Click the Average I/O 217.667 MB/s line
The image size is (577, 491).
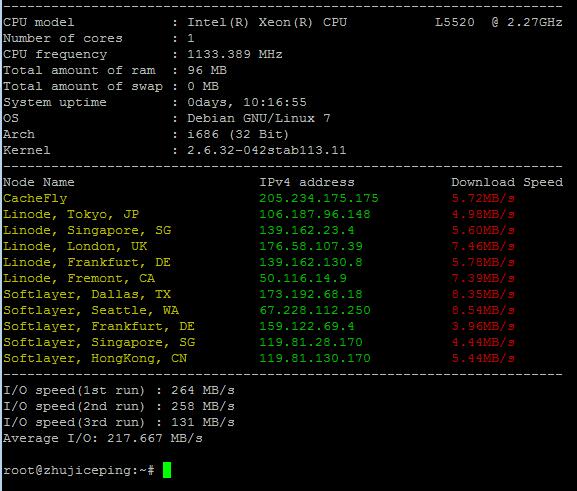(x=103, y=438)
